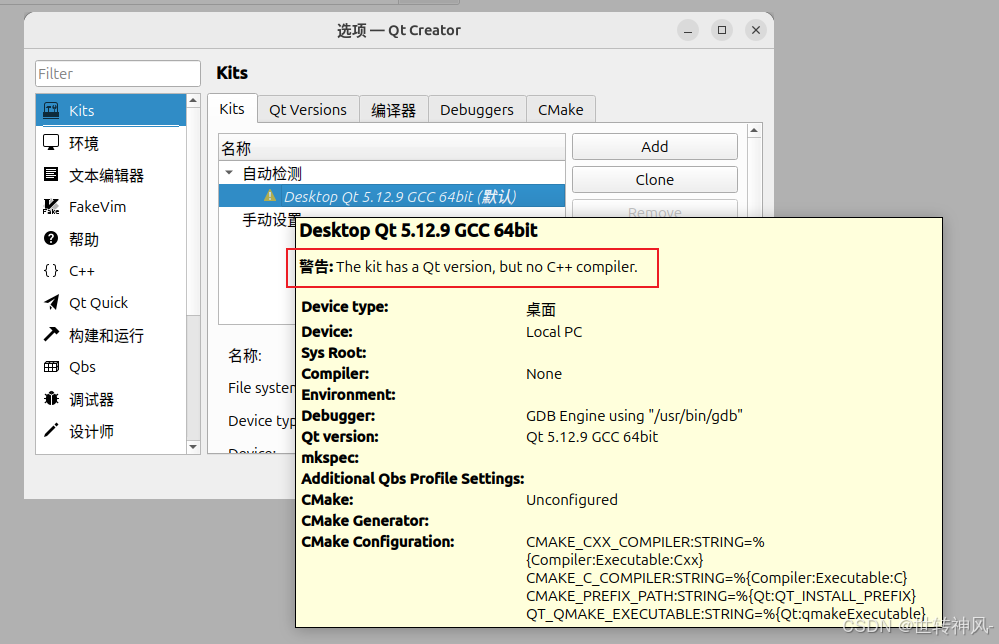Click the kits panel scrollbar up arrow

click(x=754, y=131)
